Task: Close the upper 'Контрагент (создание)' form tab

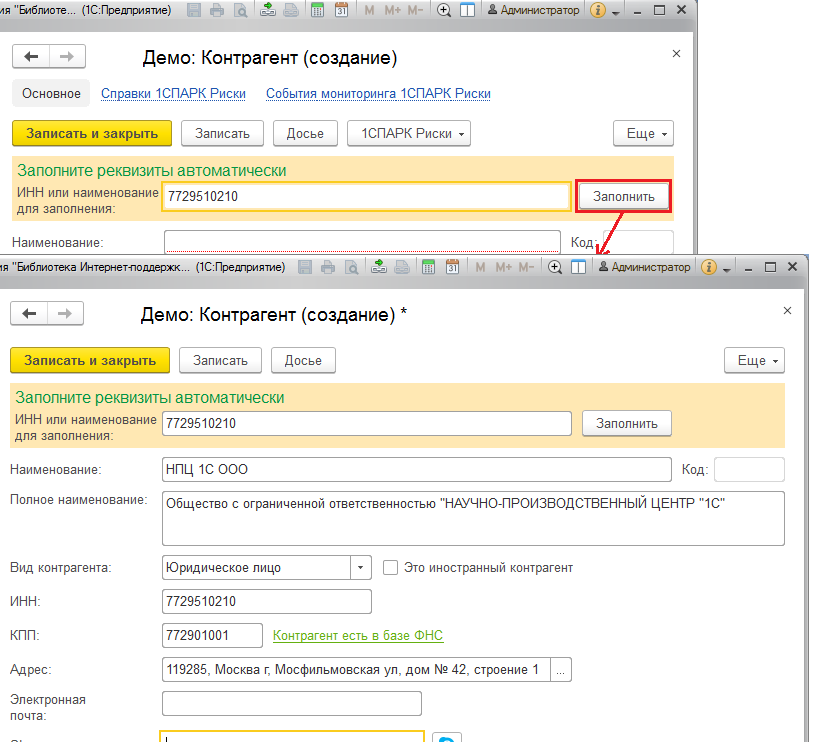Action: click(676, 54)
